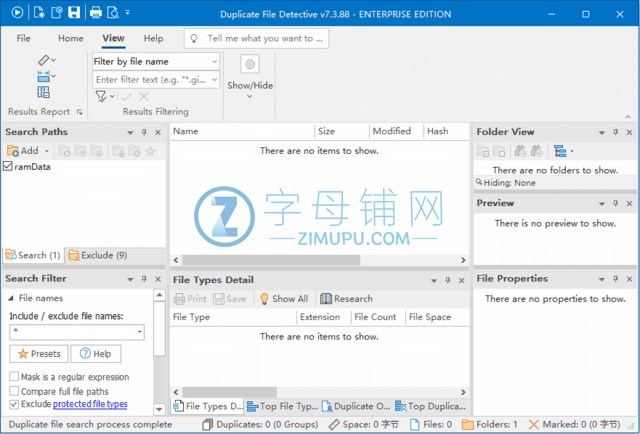Click the File Types Detail horizontal scrollbar thumb
This screenshot has height=434, width=640.
[229, 392]
